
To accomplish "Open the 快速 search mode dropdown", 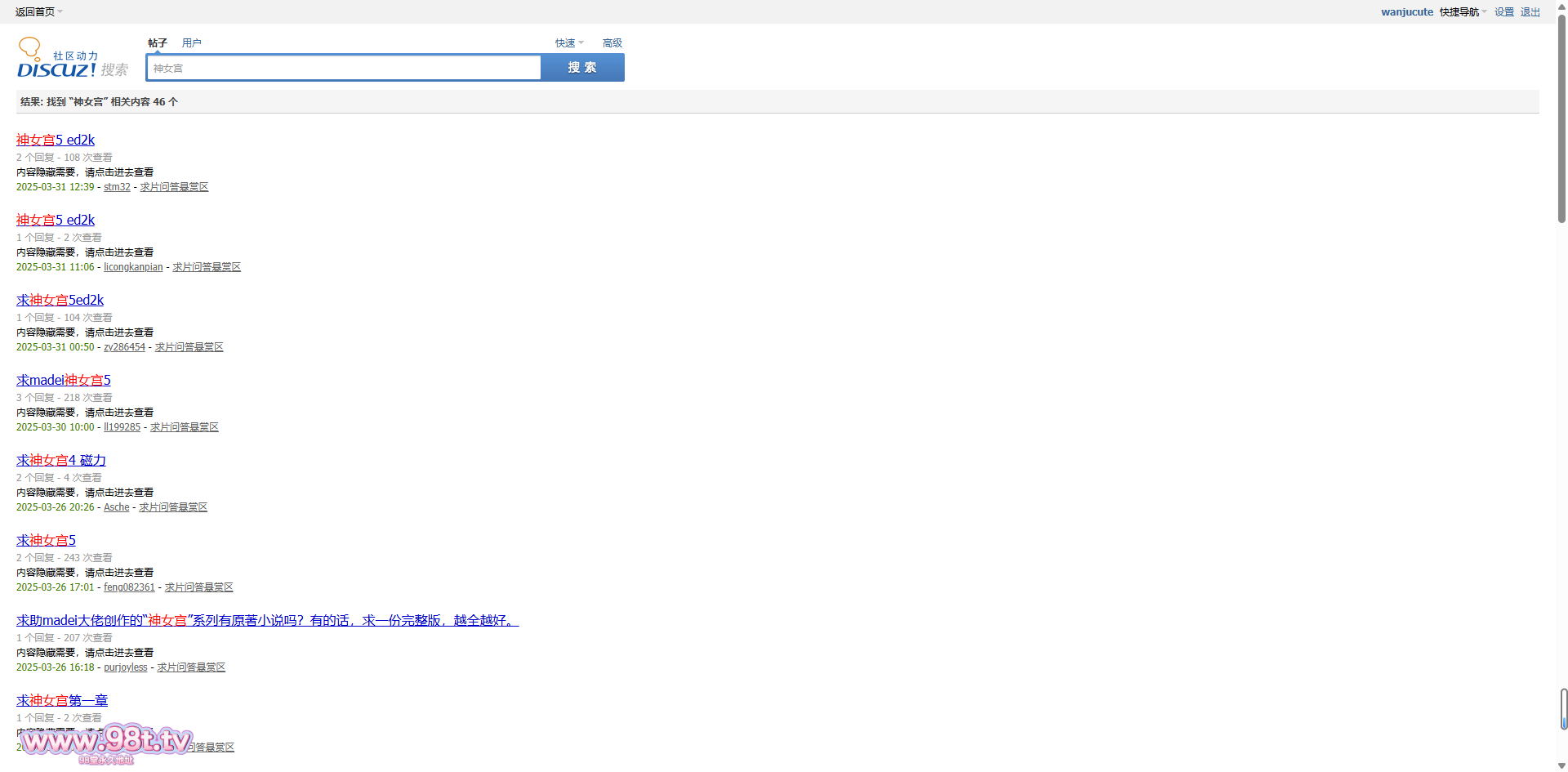I will [568, 43].
